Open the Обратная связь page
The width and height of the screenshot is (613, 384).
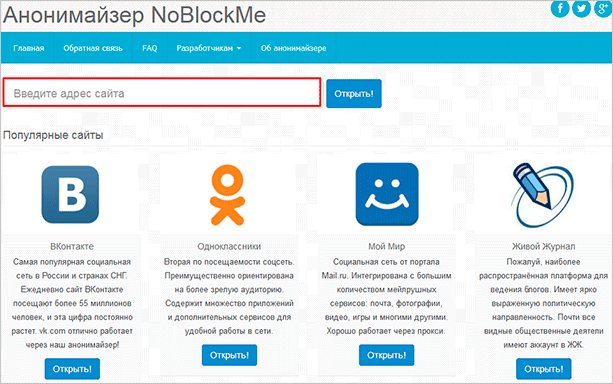93,48
